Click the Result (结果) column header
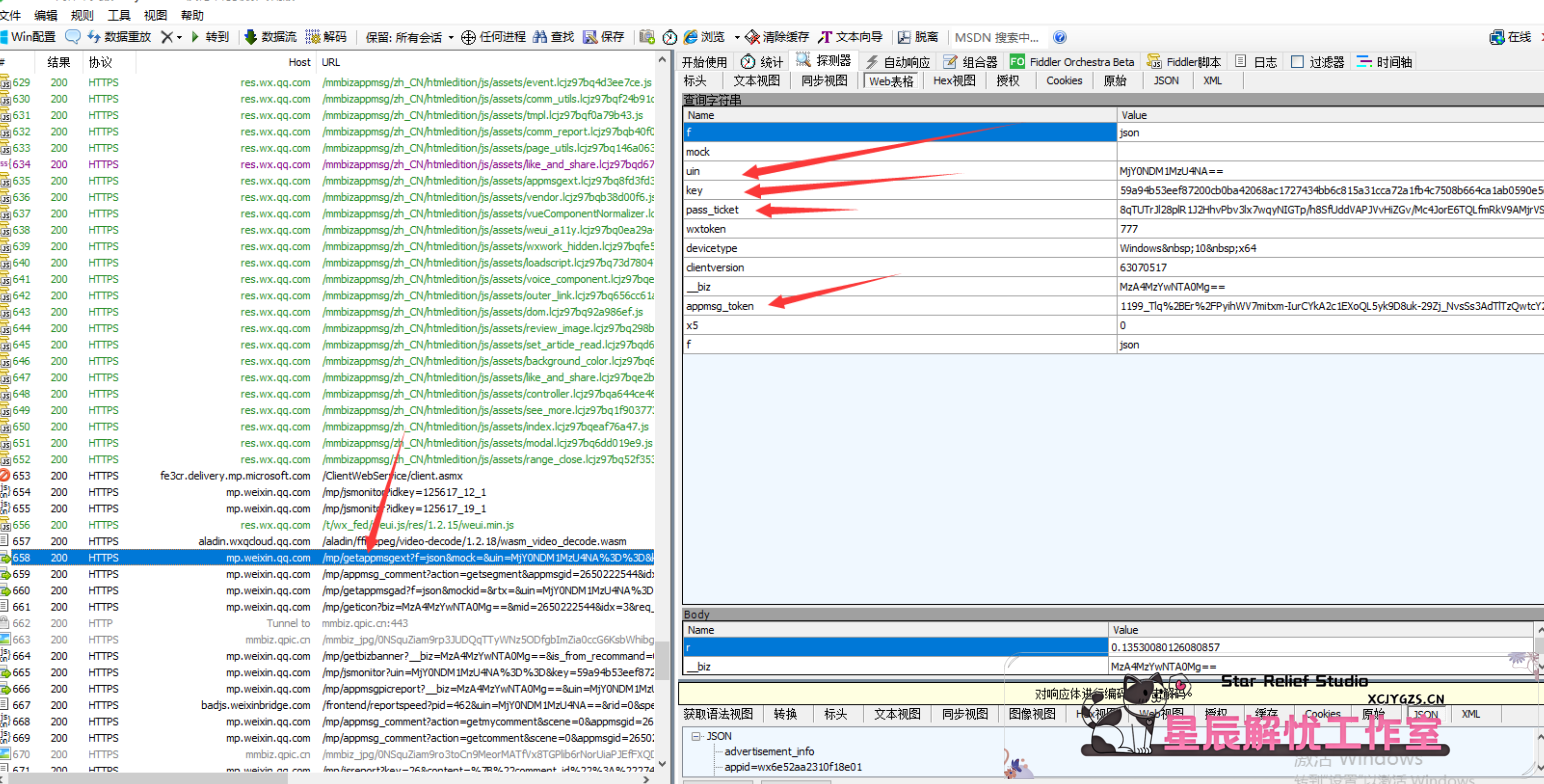 pos(60,62)
